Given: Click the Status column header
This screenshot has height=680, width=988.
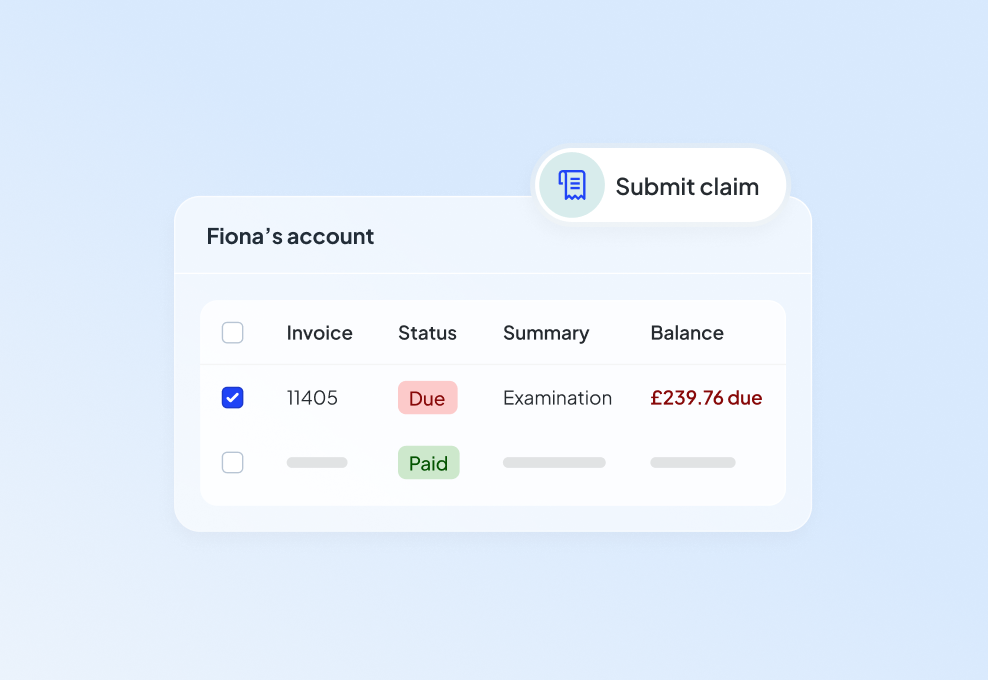Looking at the screenshot, I should click(427, 333).
